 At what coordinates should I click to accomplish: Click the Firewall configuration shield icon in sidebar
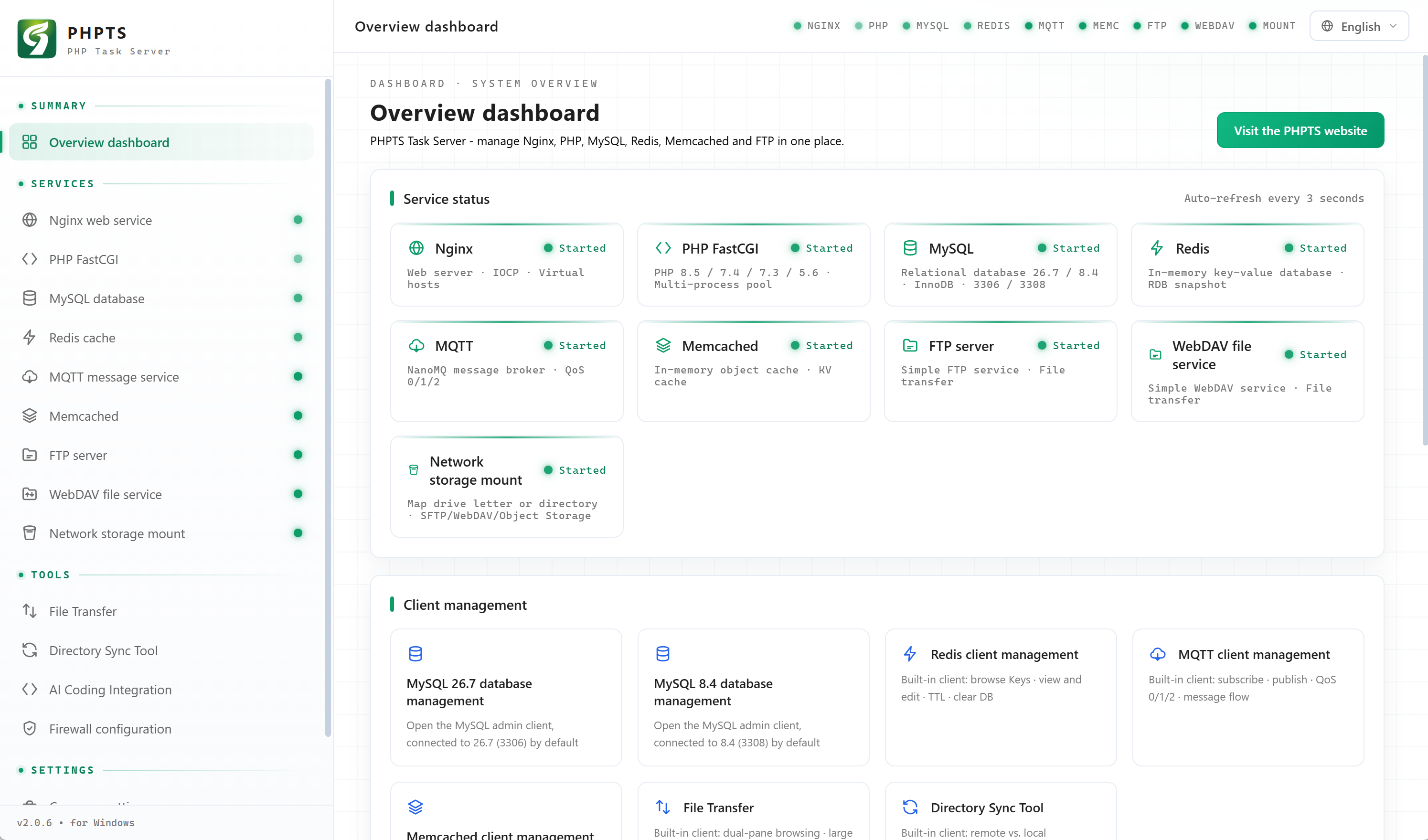[30, 728]
